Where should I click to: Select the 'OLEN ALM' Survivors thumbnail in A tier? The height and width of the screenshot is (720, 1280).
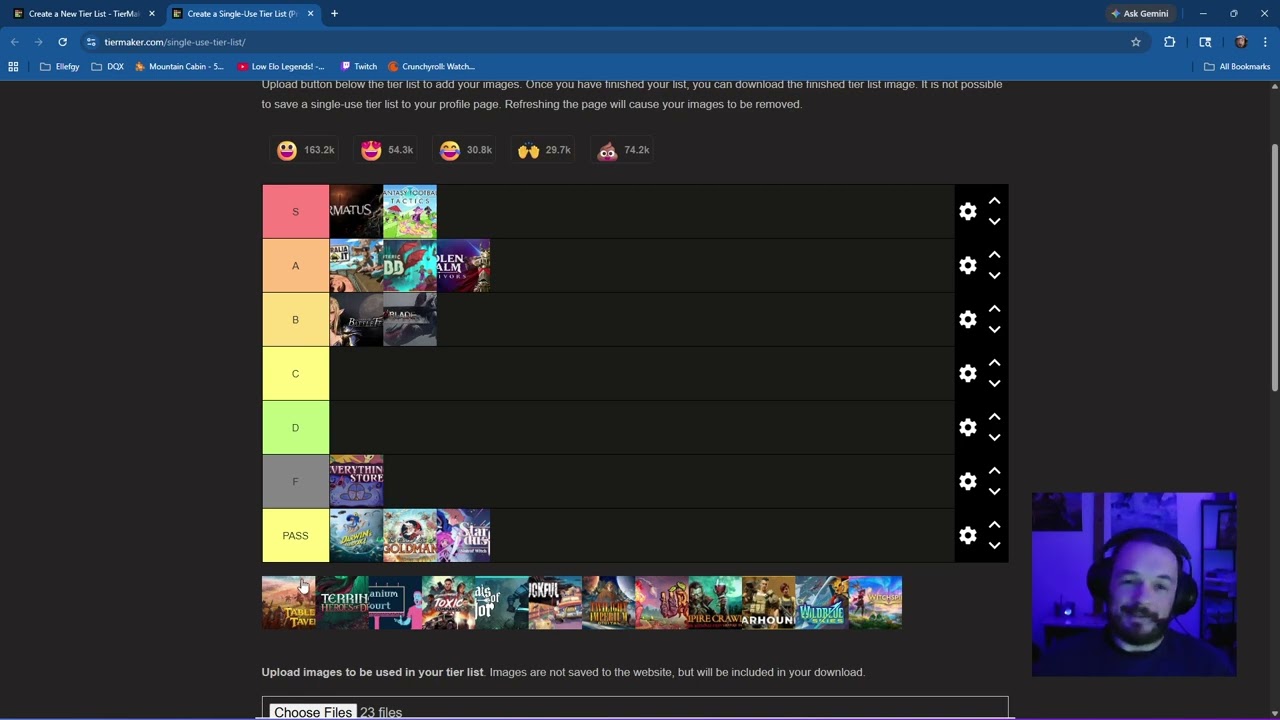(x=463, y=265)
